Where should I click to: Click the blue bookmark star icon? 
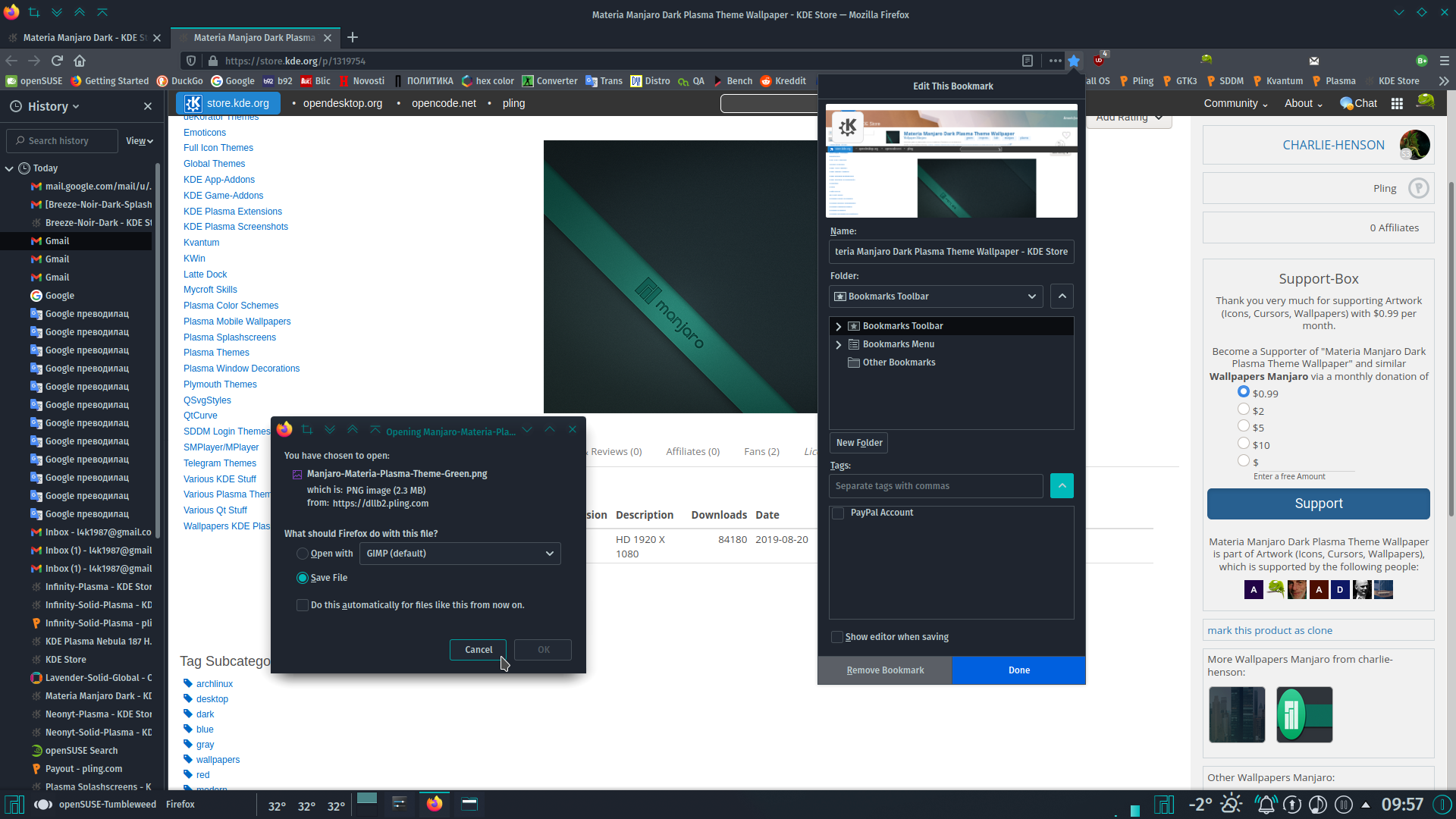pyautogui.click(x=1074, y=61)
